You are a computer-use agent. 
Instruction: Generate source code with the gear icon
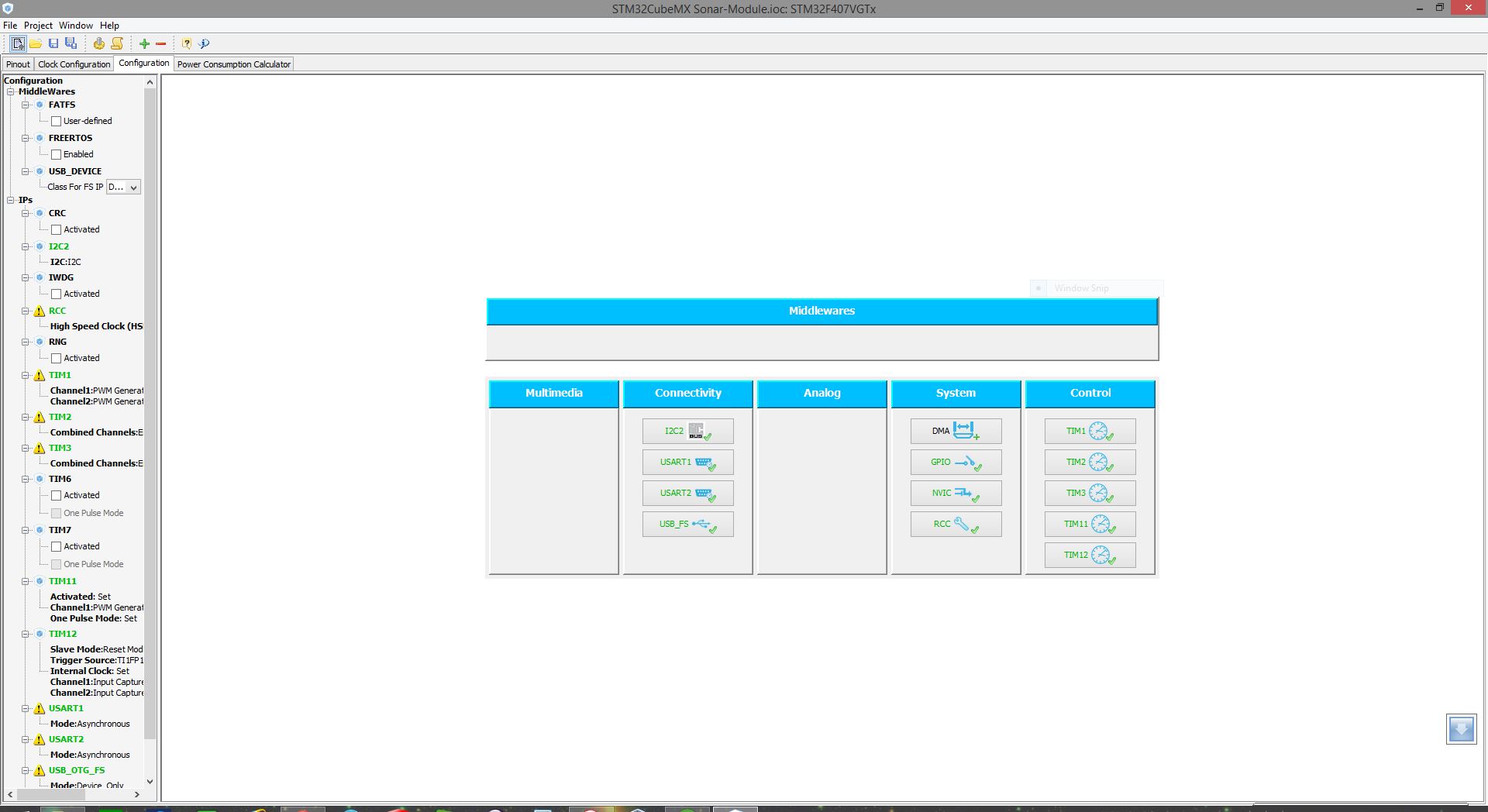[98, 43]
